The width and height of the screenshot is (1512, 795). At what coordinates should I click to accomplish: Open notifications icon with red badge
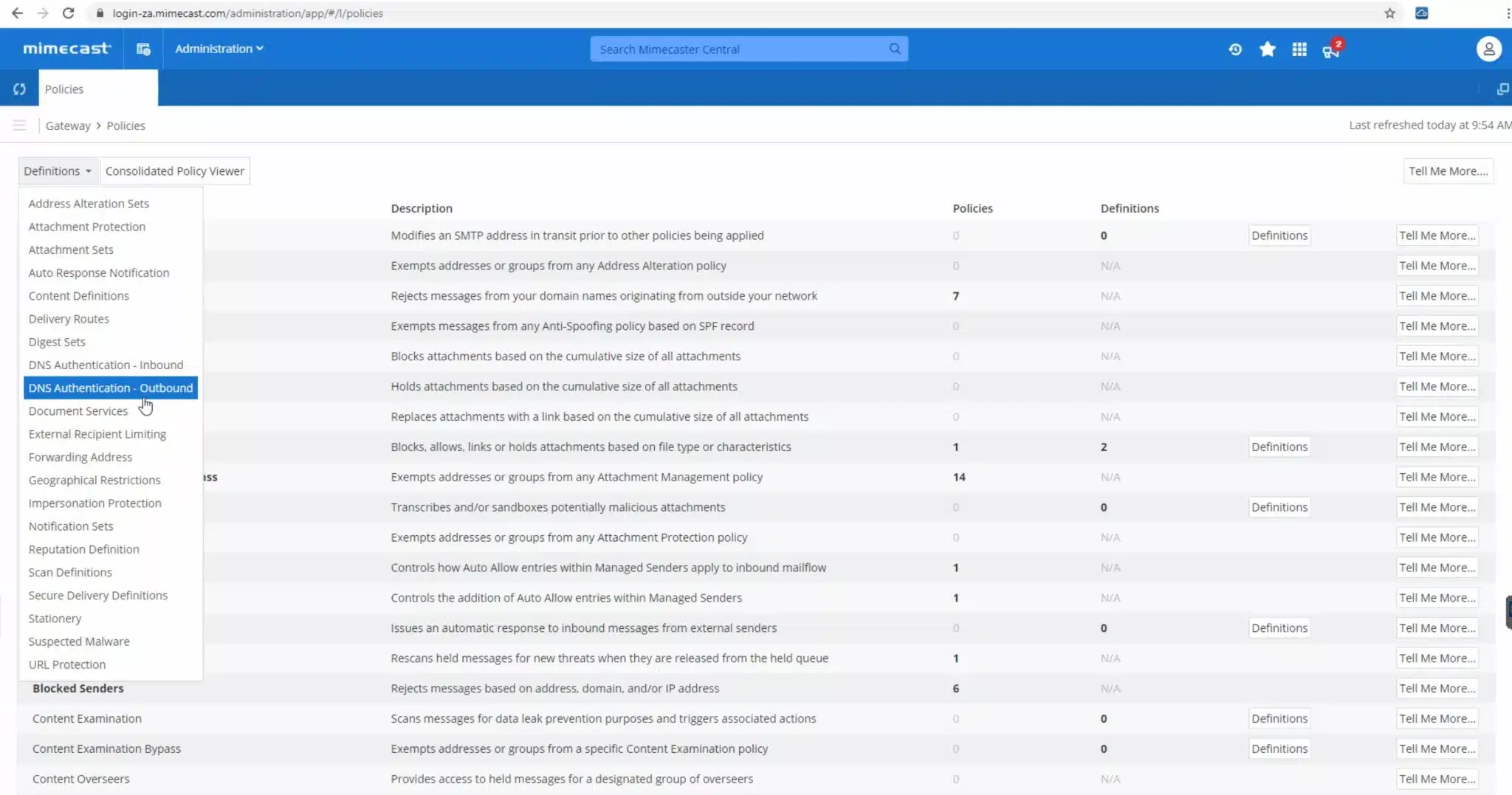tap(1331, 50)
